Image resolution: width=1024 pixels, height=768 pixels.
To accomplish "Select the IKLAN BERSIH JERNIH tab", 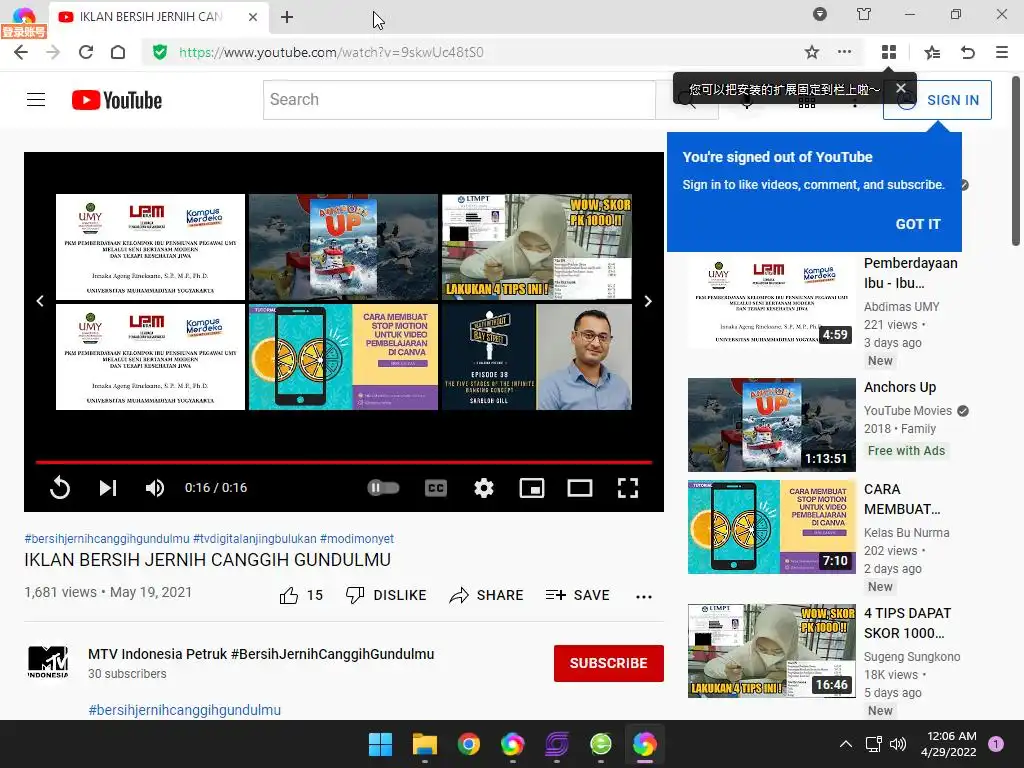I will pos(157,17).
